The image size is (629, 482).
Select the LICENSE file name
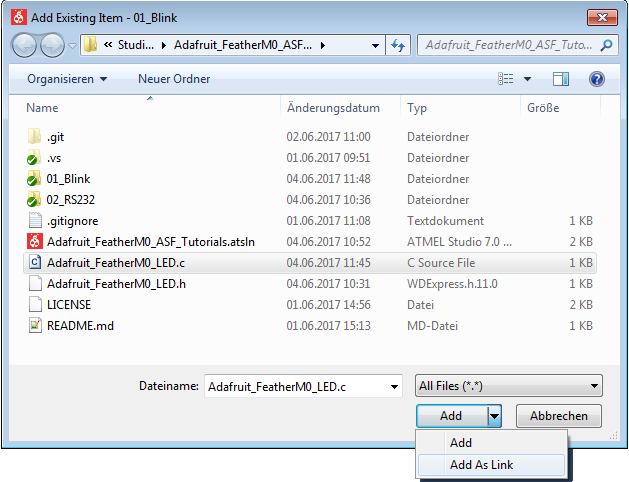click(x=69, y=305)
